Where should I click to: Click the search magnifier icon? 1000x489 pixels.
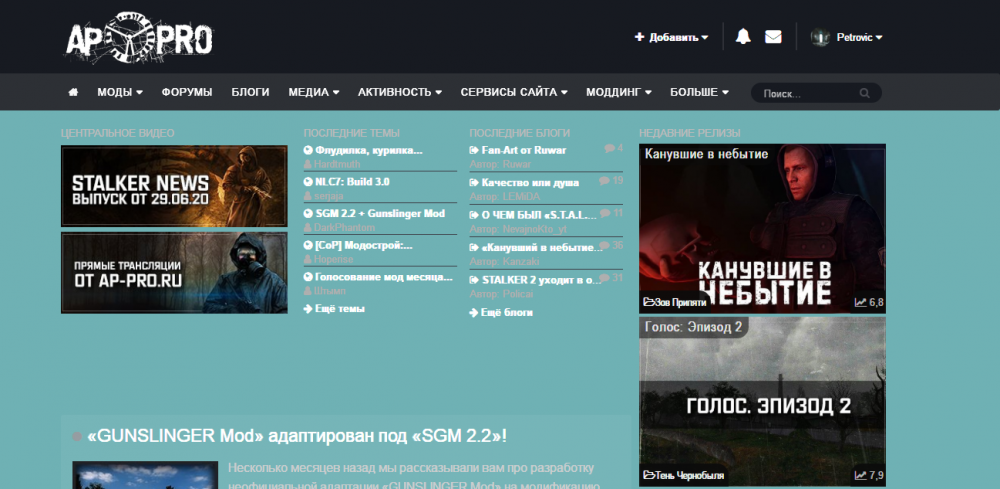pos(864,93)
